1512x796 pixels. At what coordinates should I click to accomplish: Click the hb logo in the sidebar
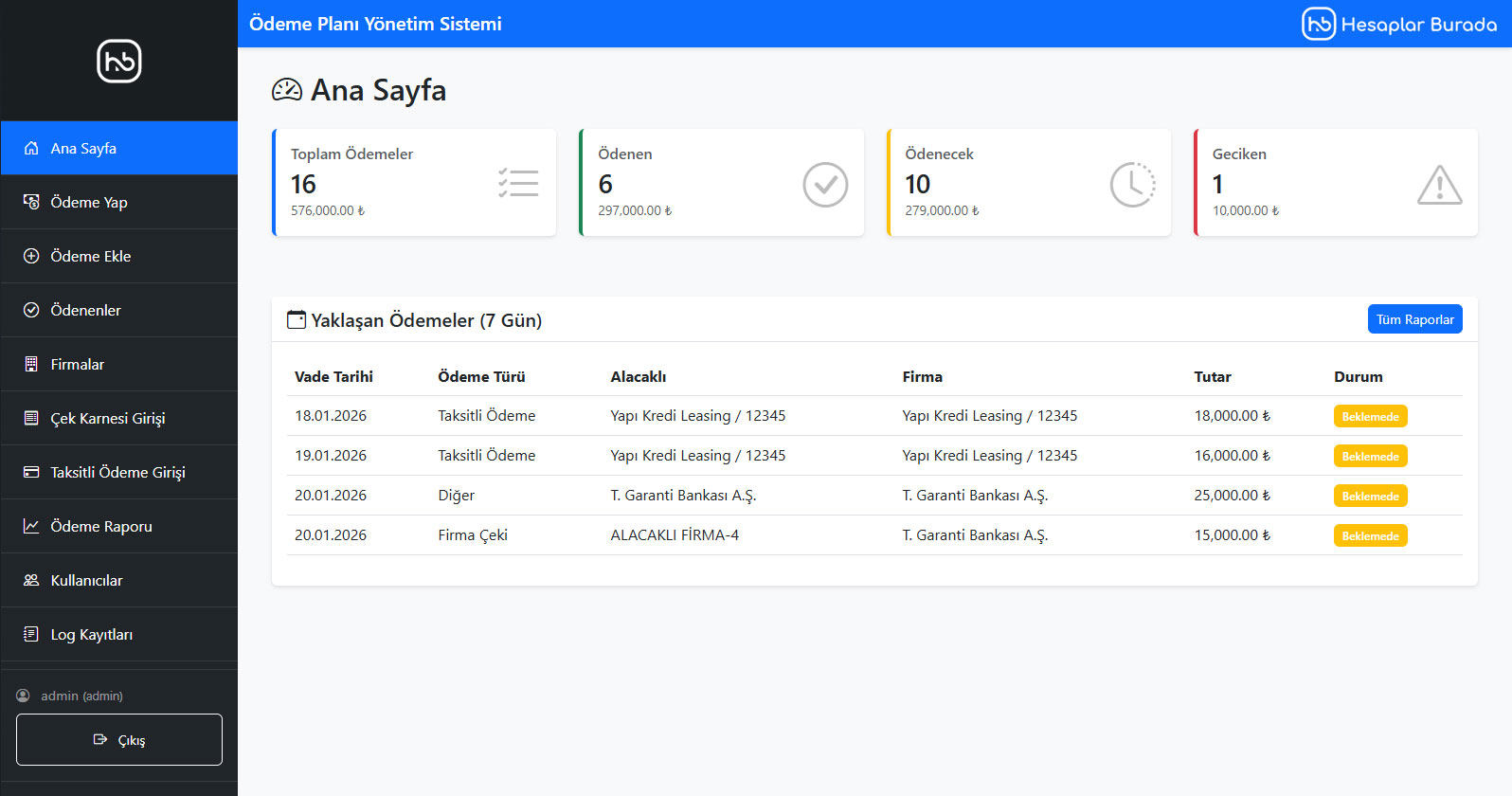118,62
